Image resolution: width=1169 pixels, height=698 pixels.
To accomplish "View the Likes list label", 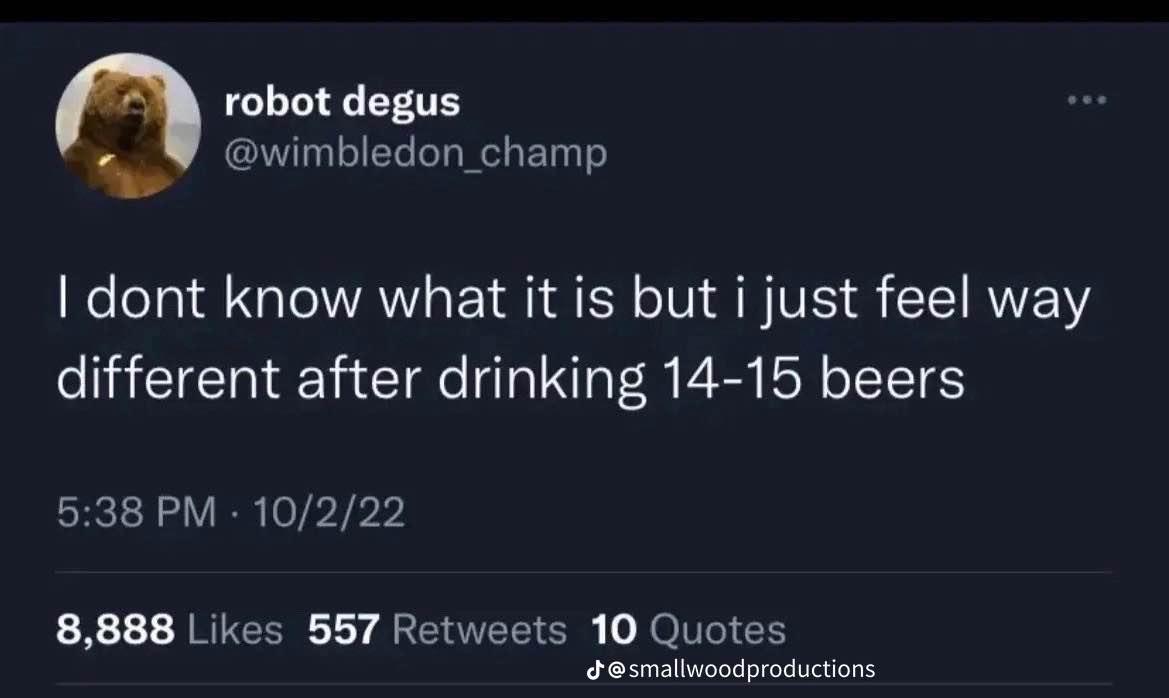I will [236, 630].
